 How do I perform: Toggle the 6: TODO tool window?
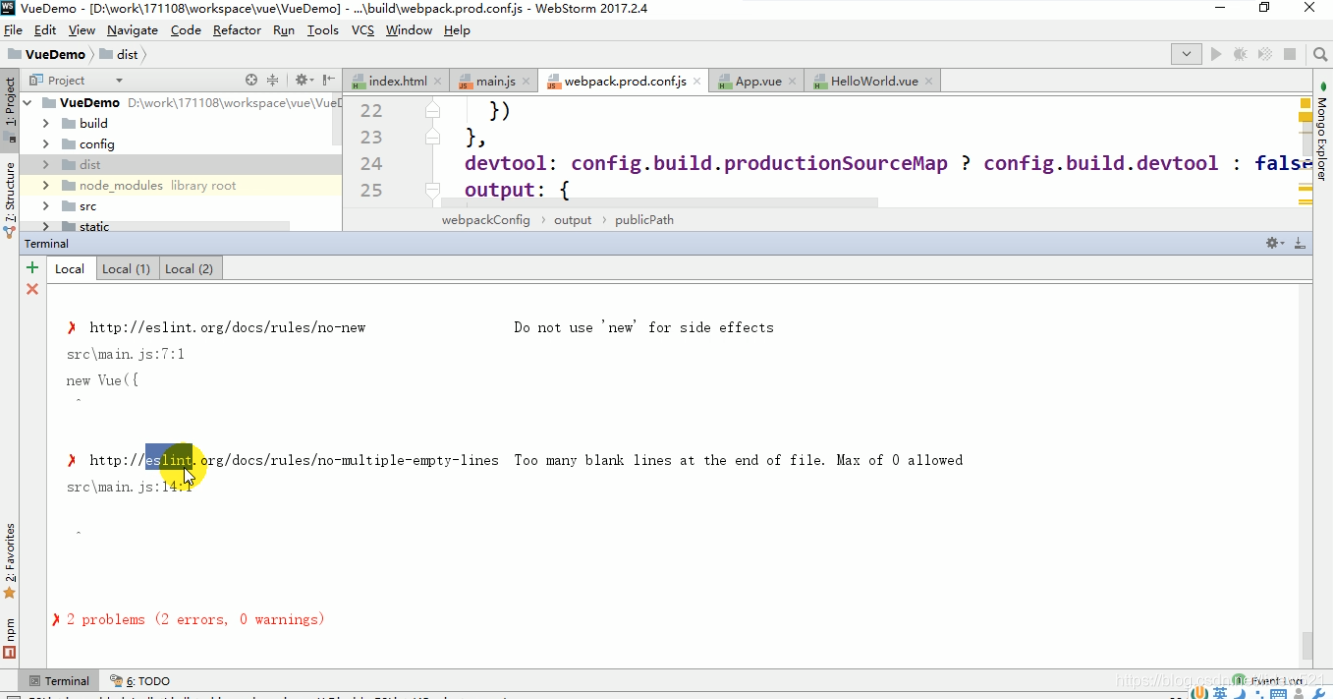(140, 681)
